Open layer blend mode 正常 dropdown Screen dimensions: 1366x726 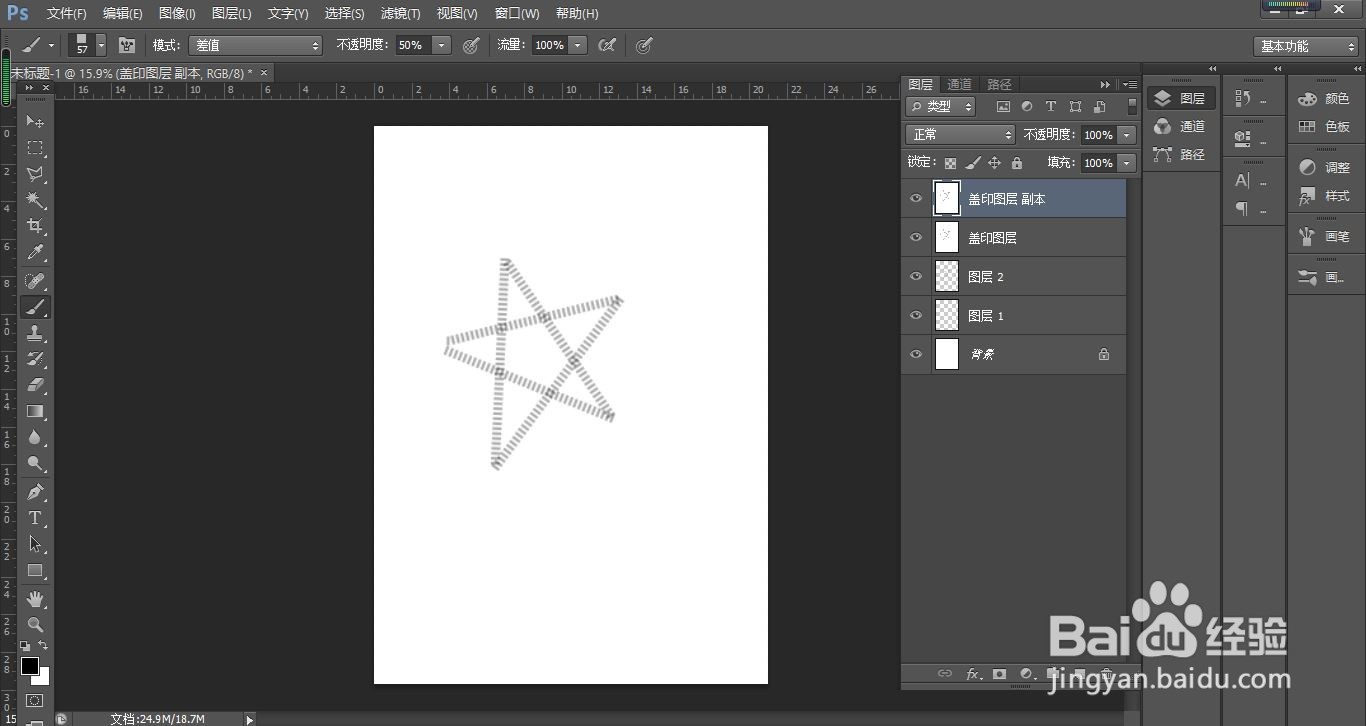pos(961,135)
